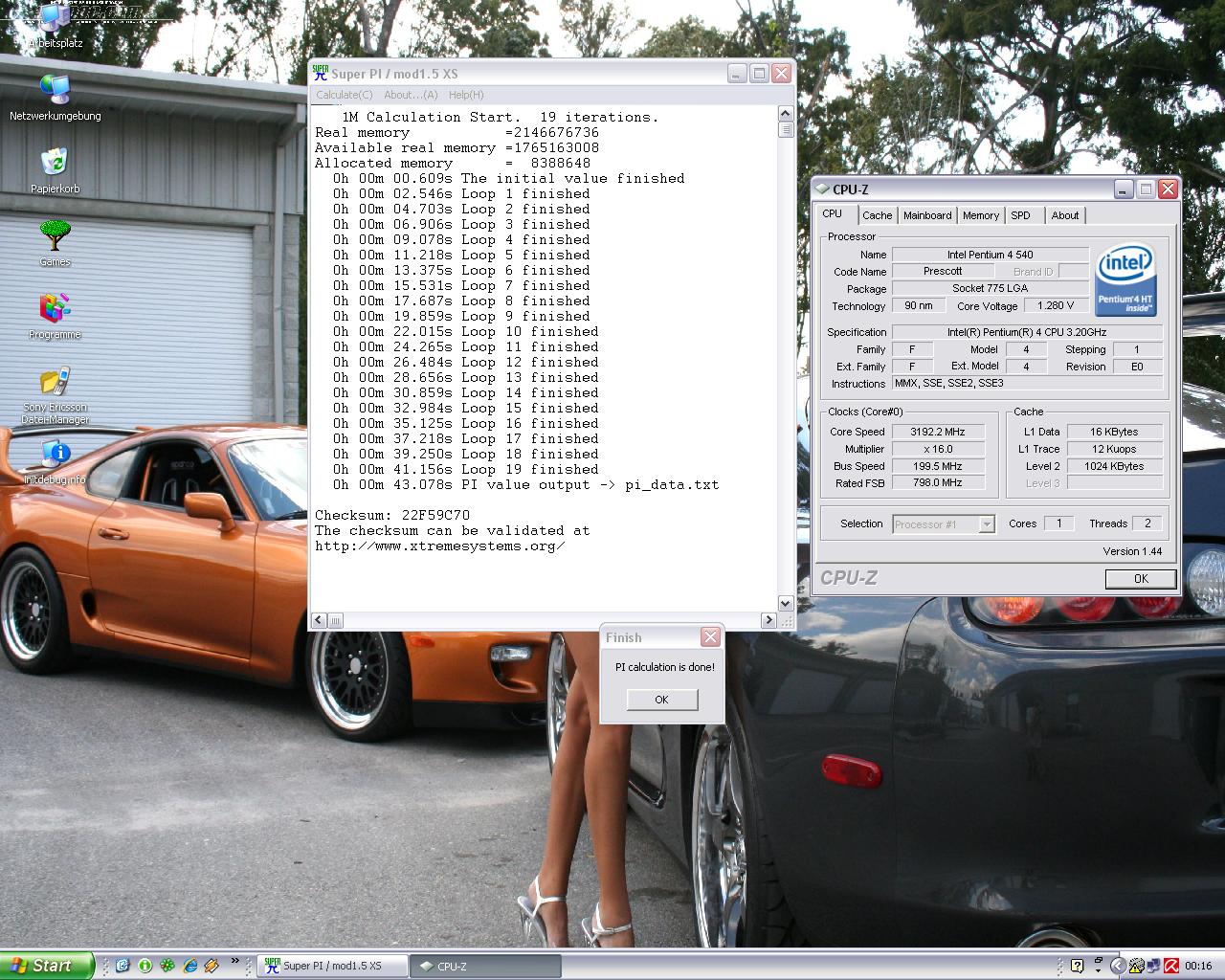The width and height of the screenshot is (1225, 980).
Task: Open the Calculate menu in Super PI
Action: coord(344,95)
